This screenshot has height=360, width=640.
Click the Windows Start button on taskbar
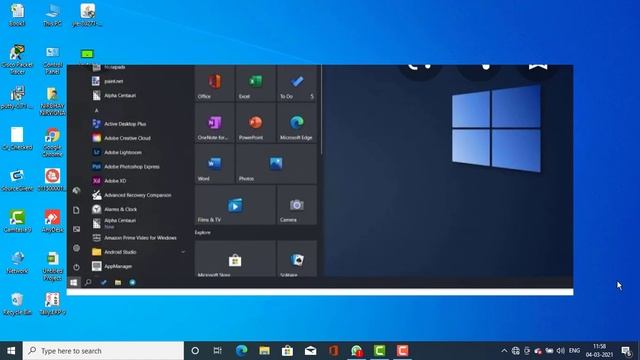tap(11, 351)
